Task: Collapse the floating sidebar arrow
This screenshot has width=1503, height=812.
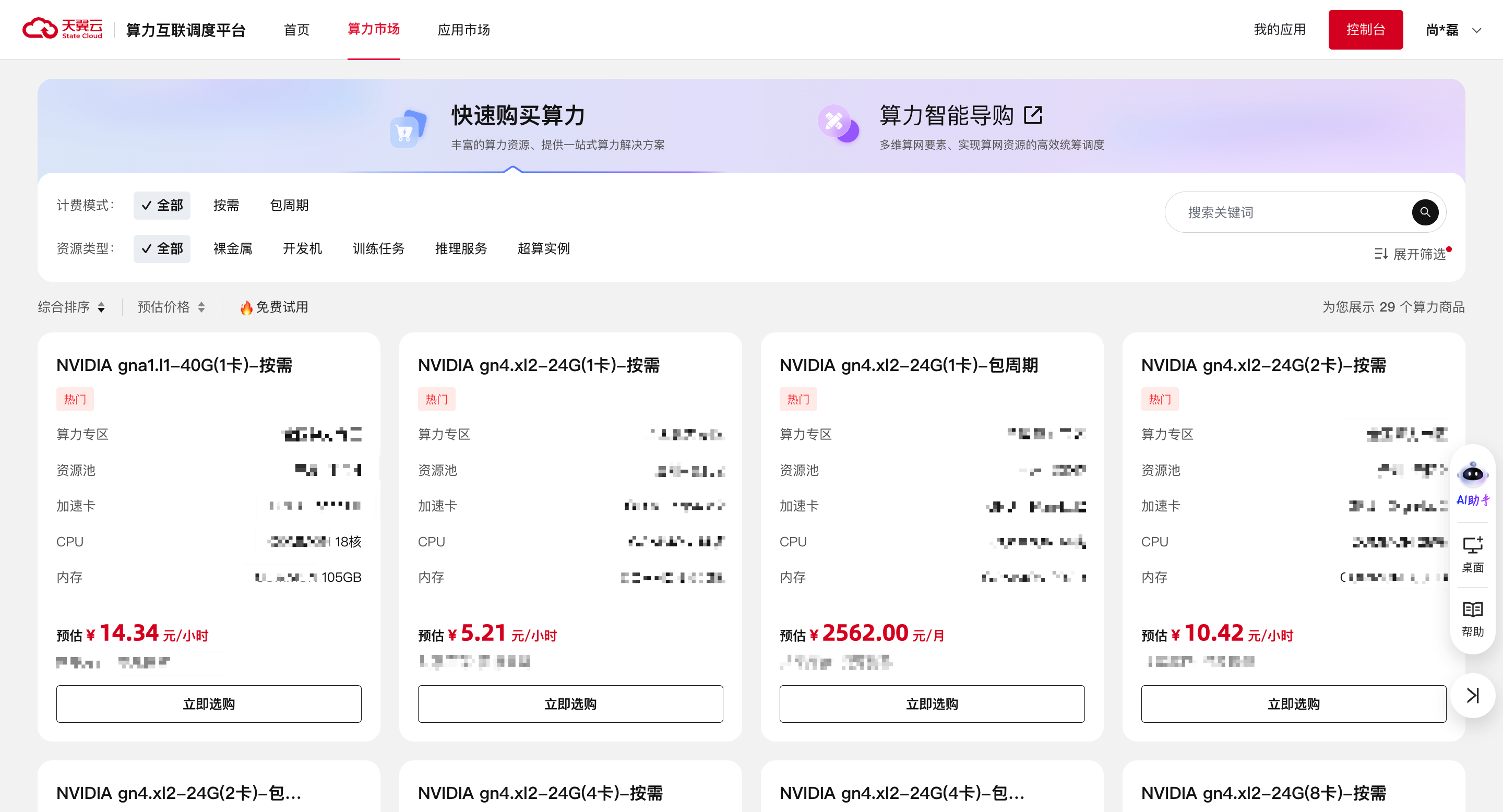Action: [x=1473, y=695]
